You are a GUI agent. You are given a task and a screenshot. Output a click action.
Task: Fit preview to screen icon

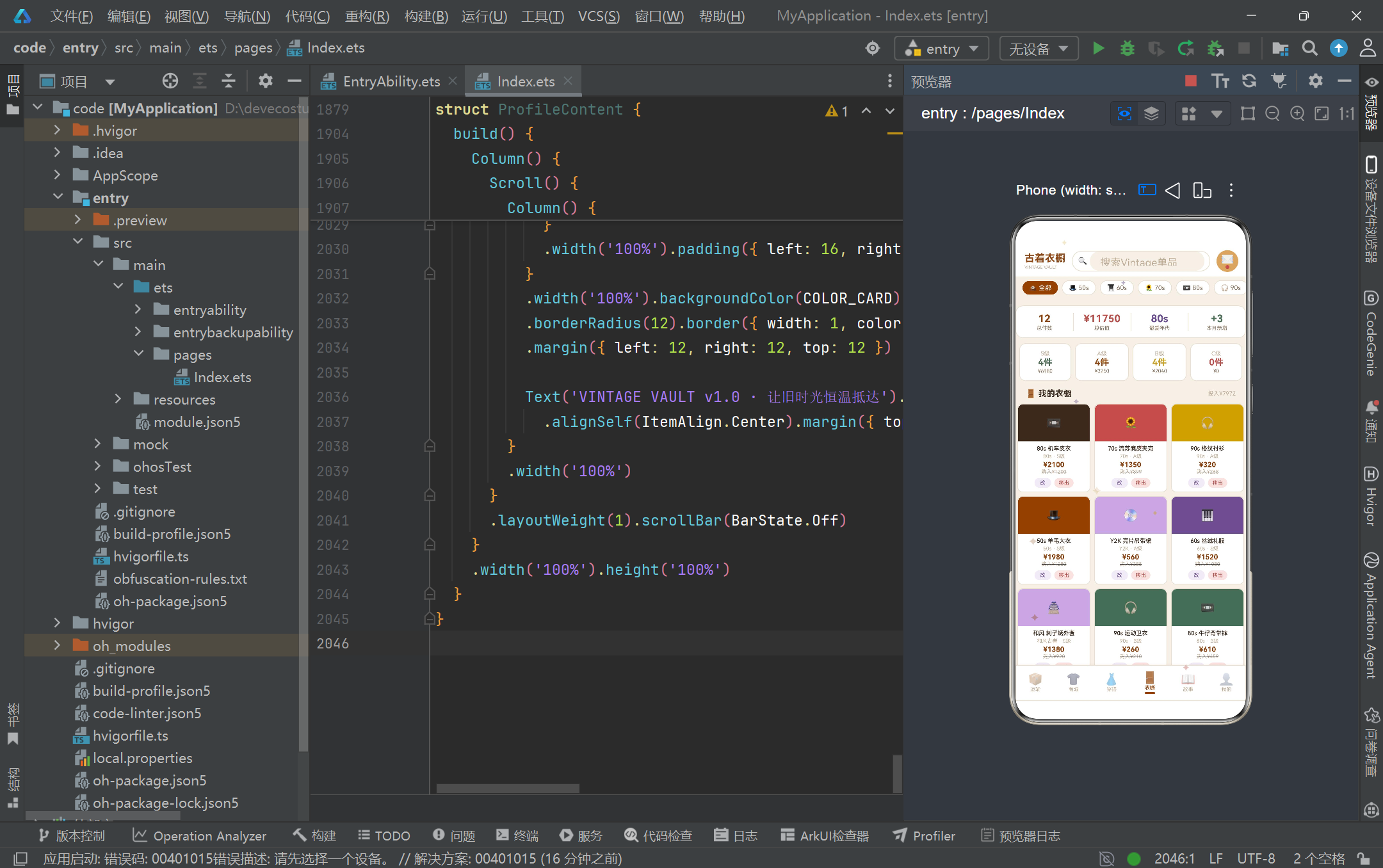coord(1322,113)
